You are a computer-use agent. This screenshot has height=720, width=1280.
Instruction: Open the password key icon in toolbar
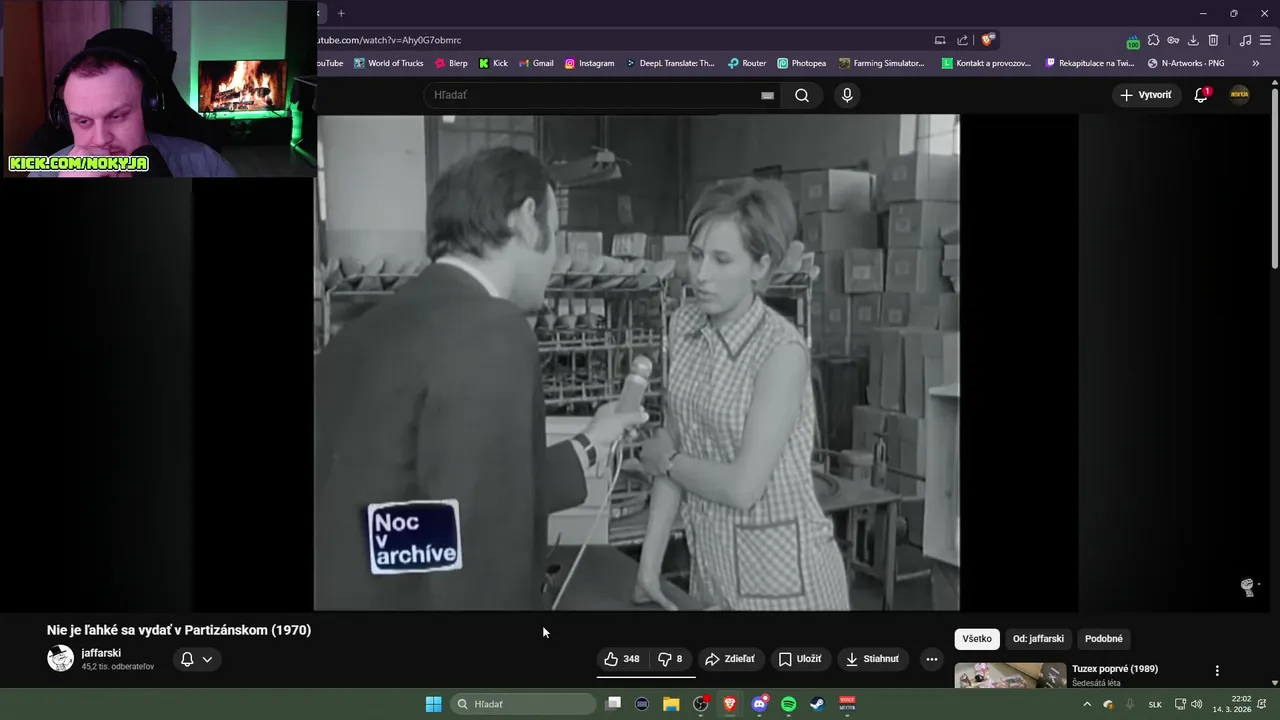tap(1173, 40)
